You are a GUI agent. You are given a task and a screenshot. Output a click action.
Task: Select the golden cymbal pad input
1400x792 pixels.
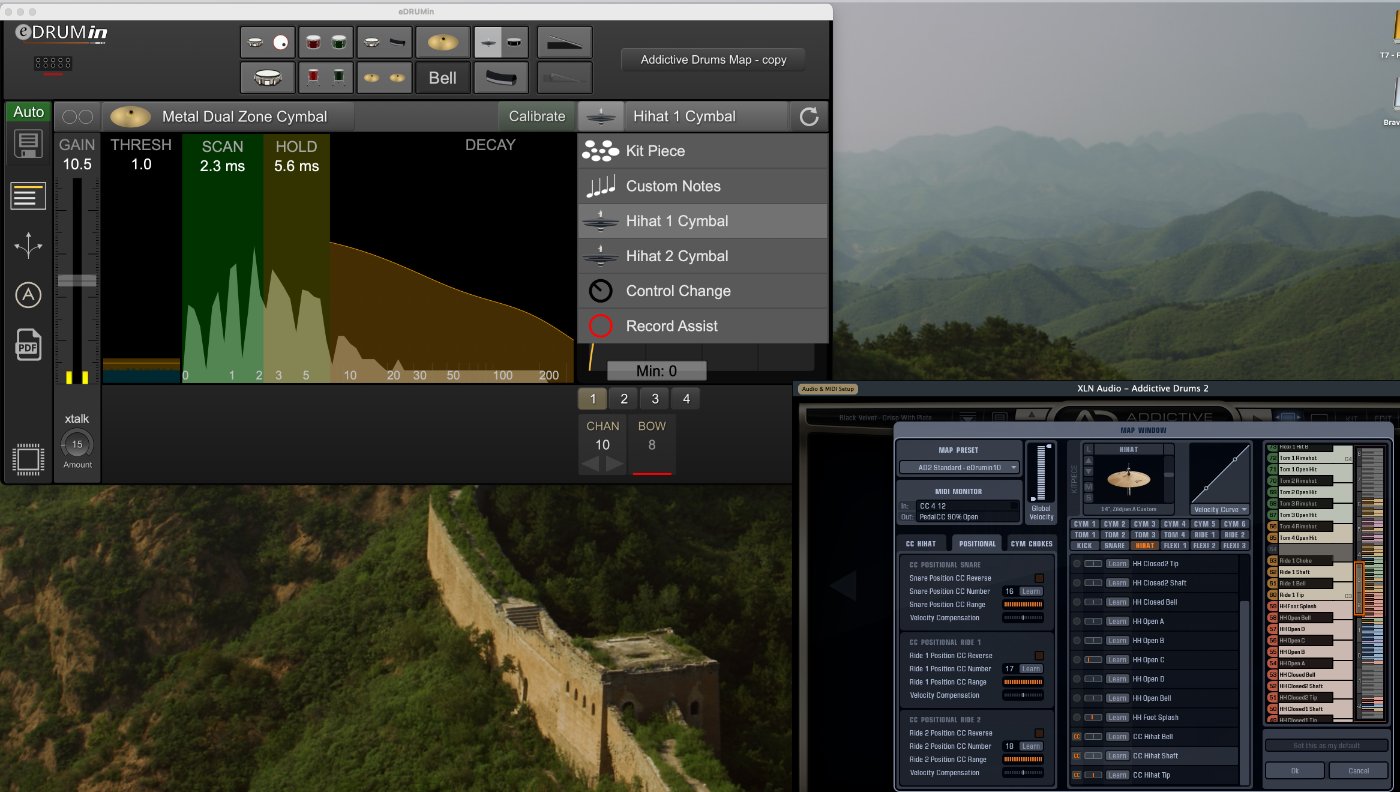(x=442, y=43)
